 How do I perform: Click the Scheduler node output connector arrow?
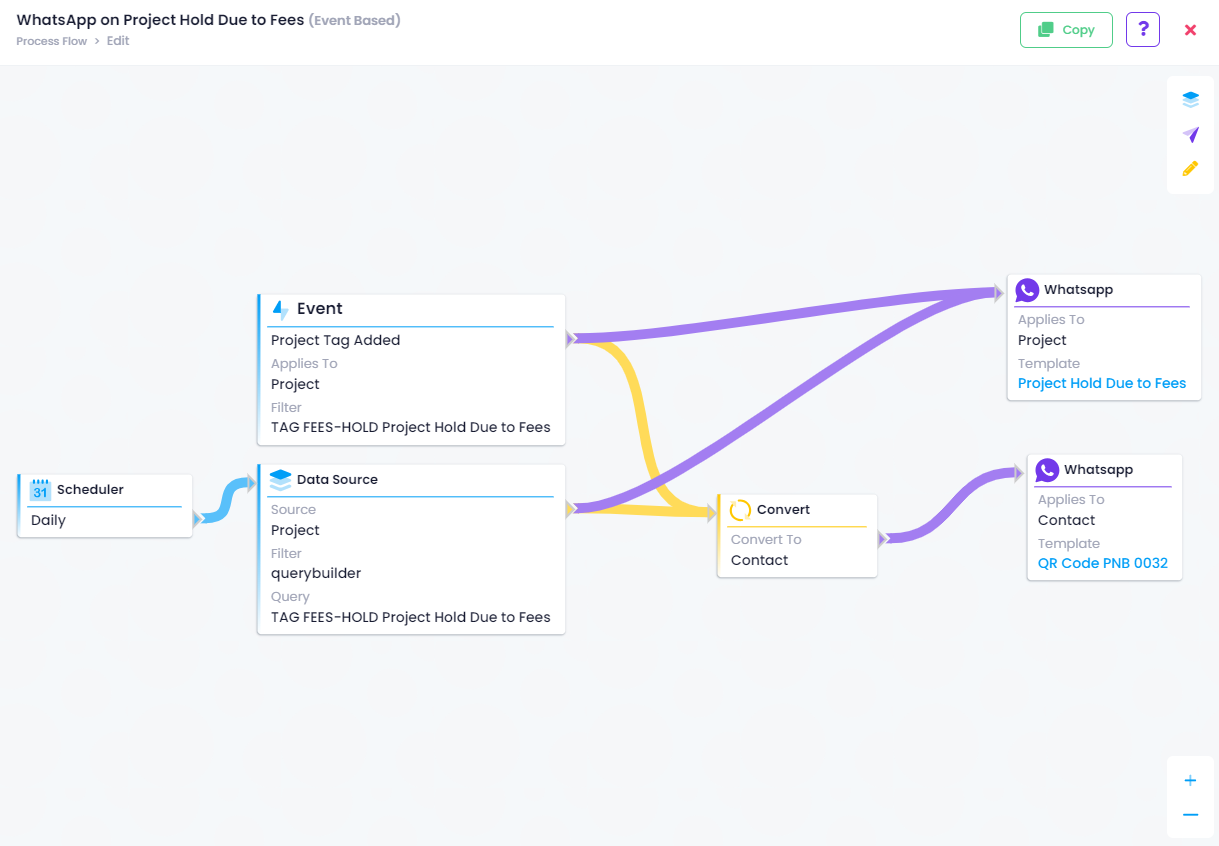tap(198, 518)
